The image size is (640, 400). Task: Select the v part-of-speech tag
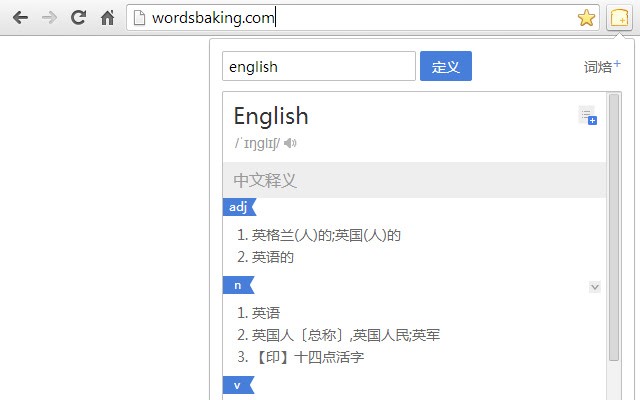pyautogui.click(x=238, y=385)
